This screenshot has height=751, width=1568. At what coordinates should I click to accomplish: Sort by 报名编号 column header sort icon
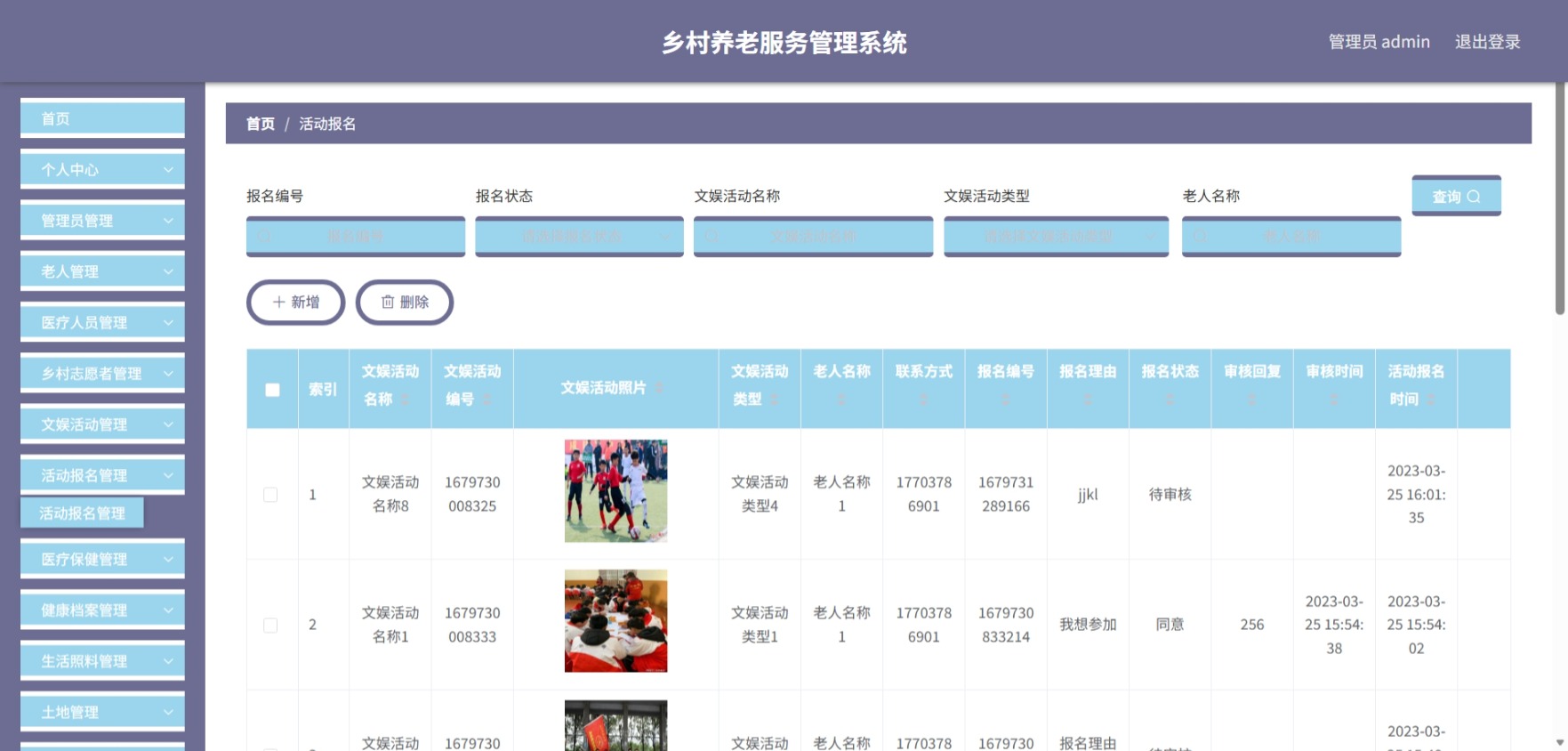pos(1006,400)
